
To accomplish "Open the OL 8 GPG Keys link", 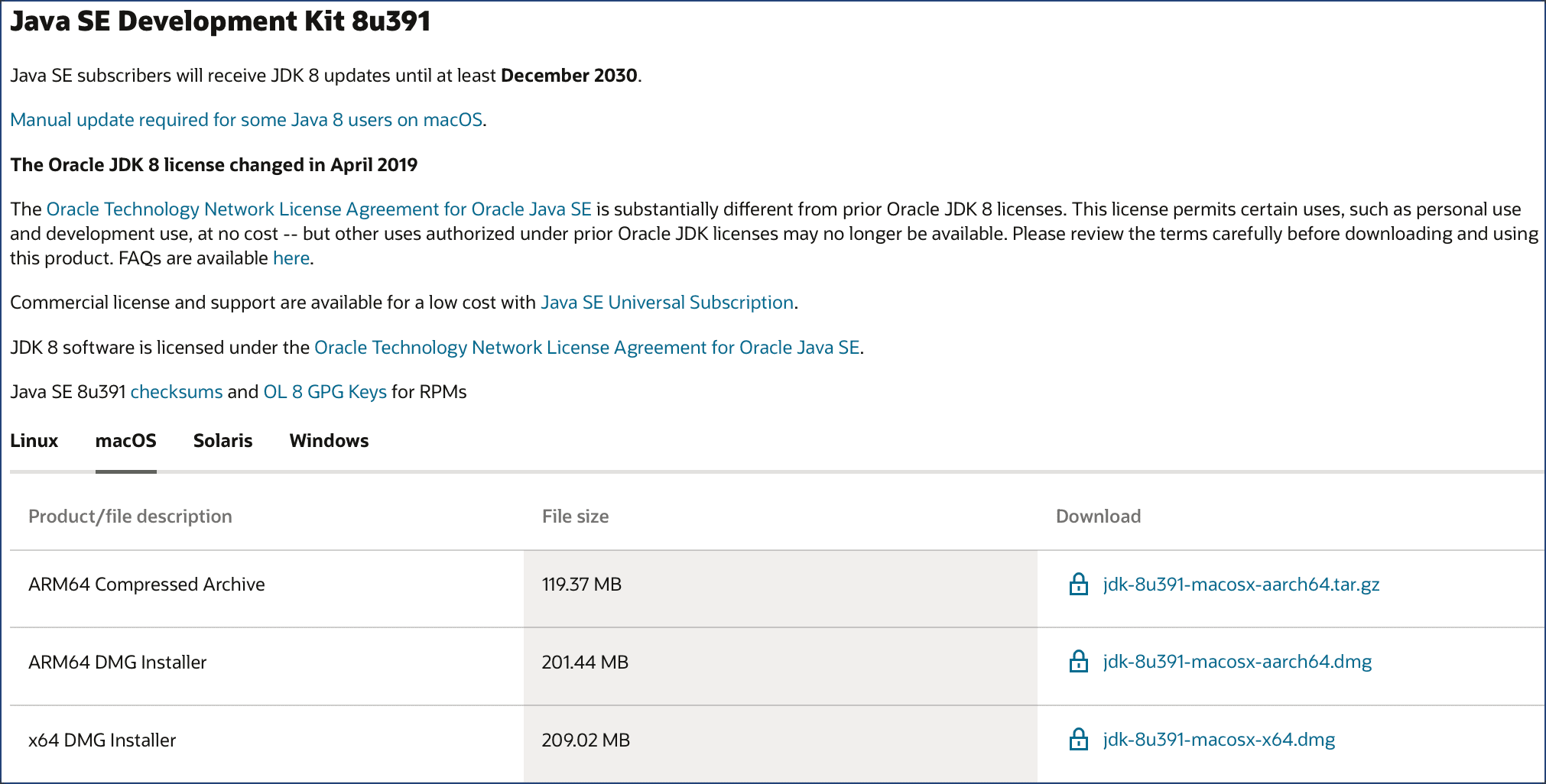I will pos(325,392).
